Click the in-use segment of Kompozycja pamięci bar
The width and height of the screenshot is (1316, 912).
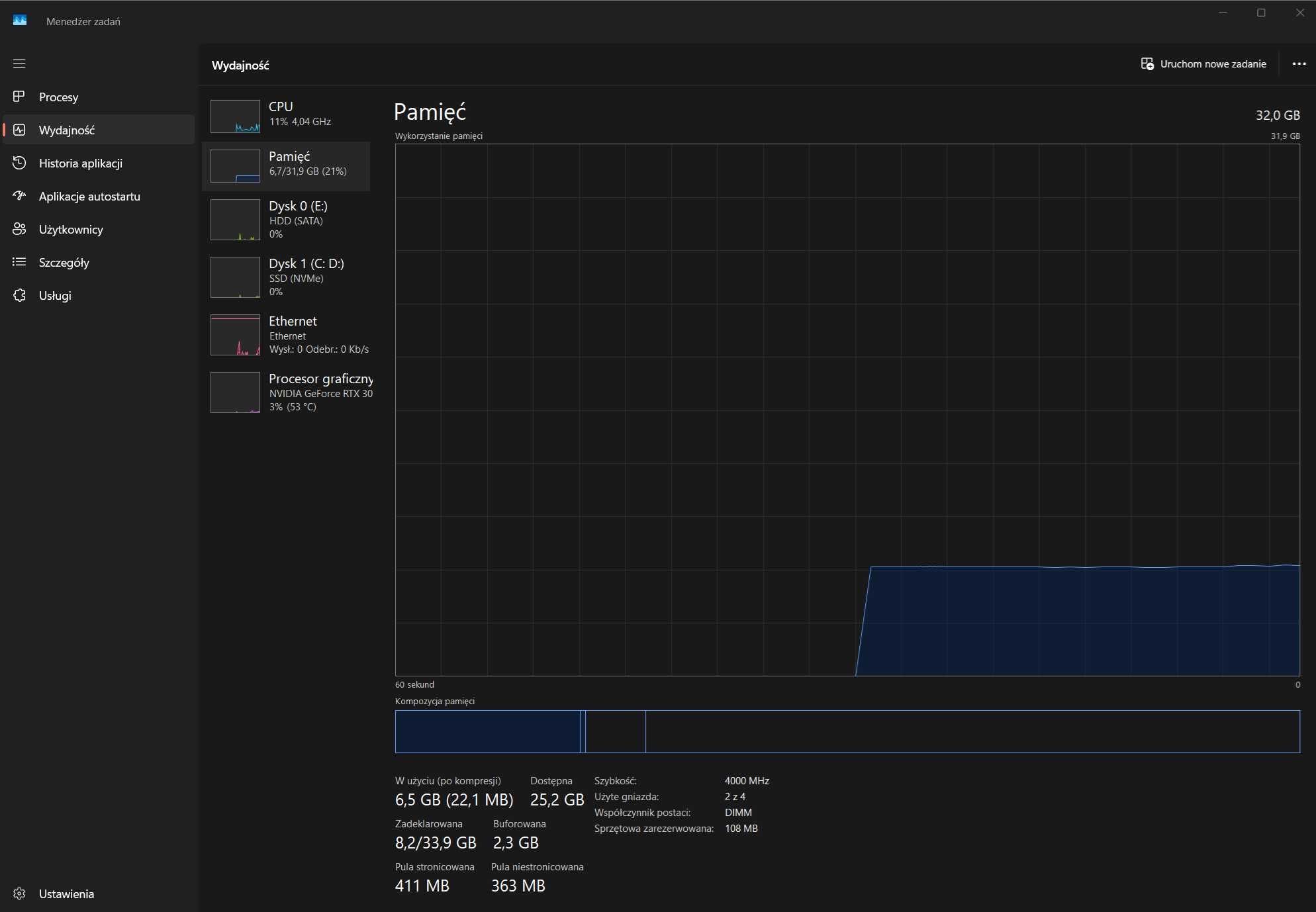[487, 731]
